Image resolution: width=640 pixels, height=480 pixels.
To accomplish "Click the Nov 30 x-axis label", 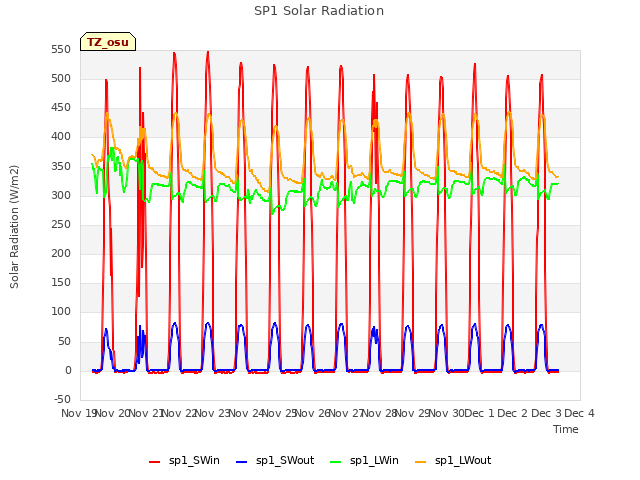I will (447, 413).
